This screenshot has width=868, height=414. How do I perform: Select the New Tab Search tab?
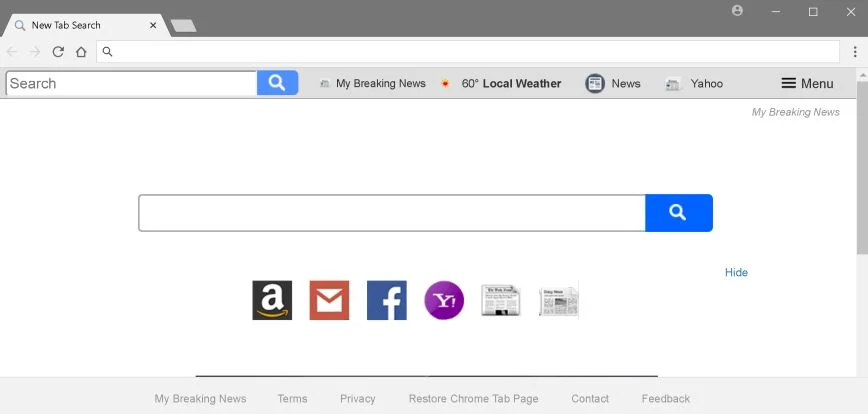(85, 25)
